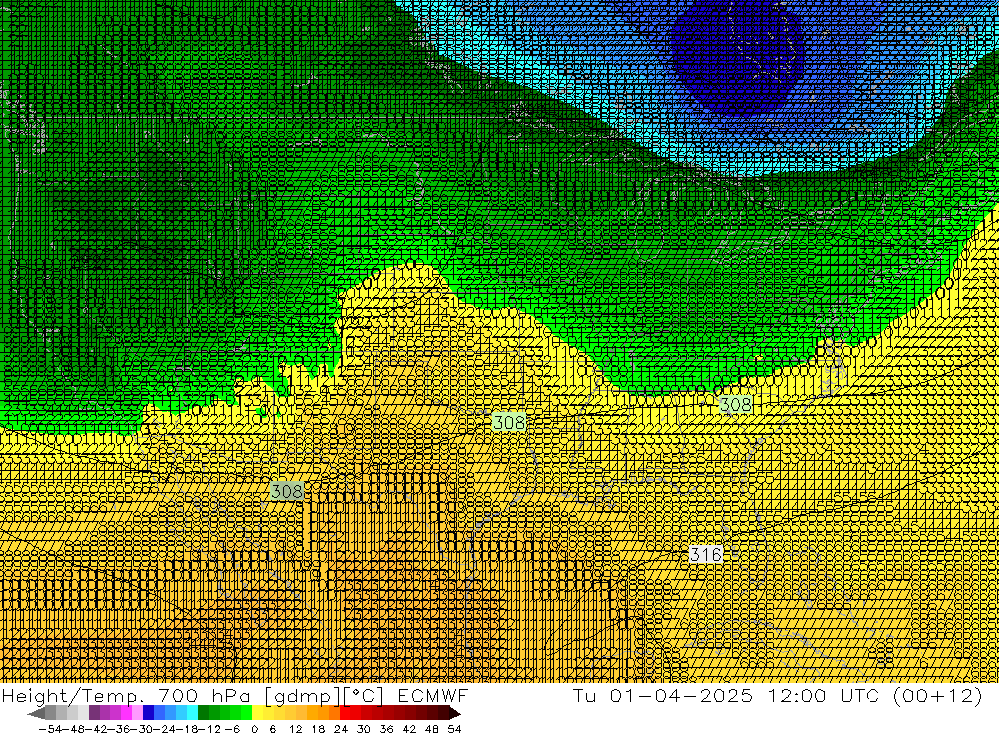Screen dimensions: 1000x733
Task: Click the bright red swatch above the 24 label
Action: point(345,713)
